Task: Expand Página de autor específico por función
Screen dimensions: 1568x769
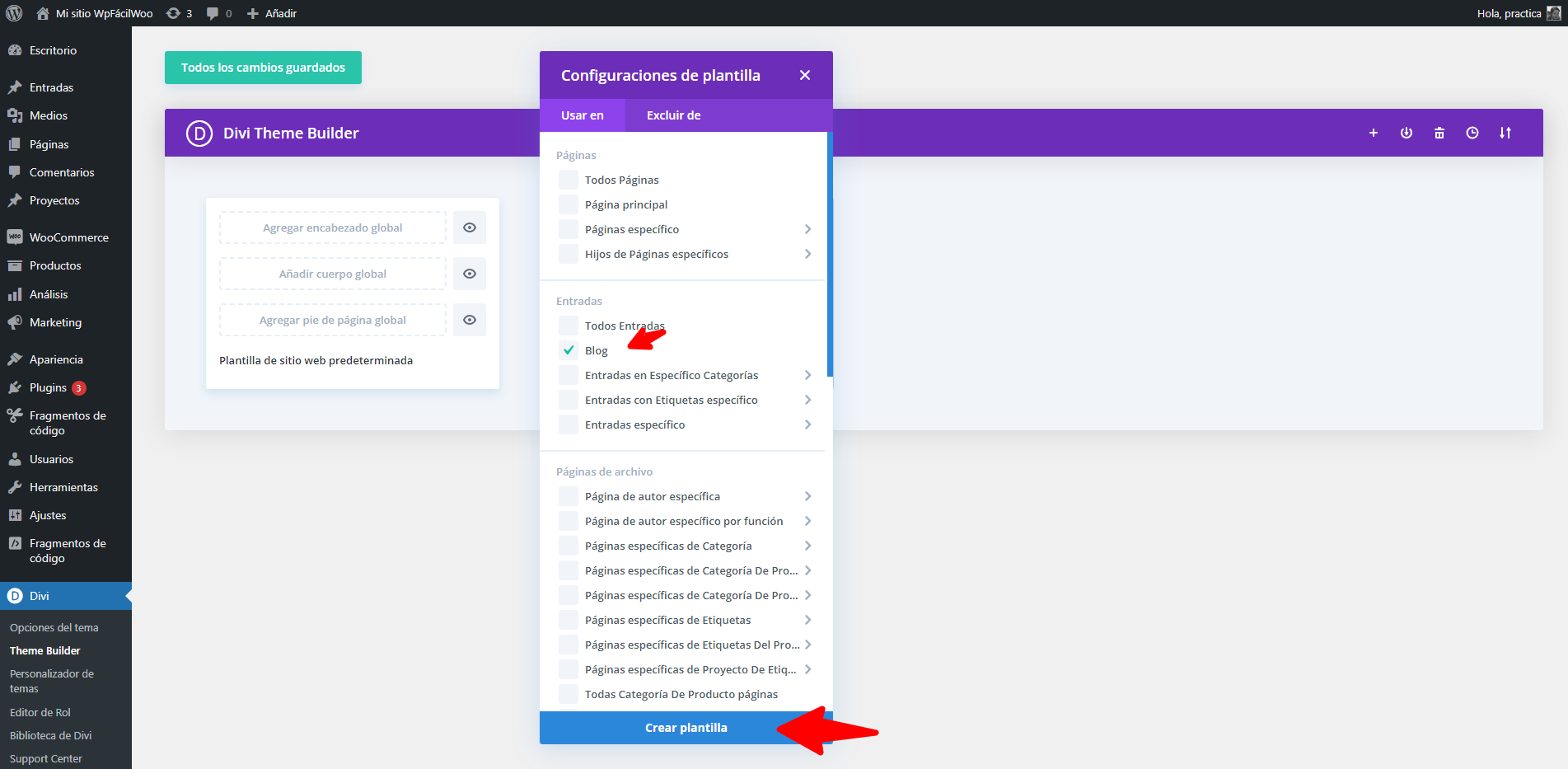Action: [x=807, y=521]
